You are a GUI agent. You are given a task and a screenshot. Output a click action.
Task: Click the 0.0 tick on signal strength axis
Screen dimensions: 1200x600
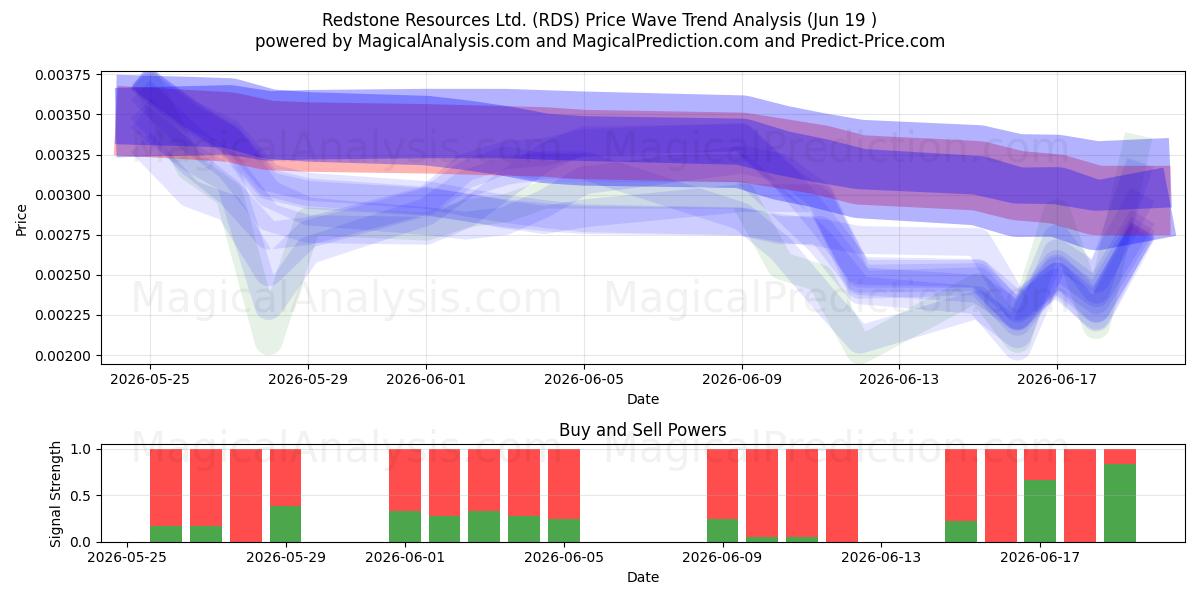(x=80, y=541)
